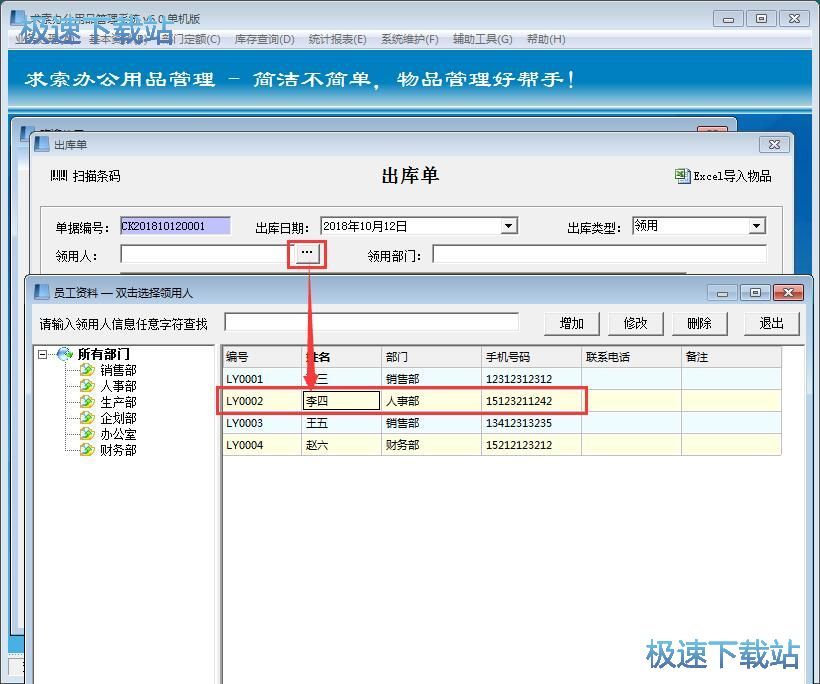820x684 pixels.
Task: Click cell LY0002 in the employee table
Action: tap(262, 401)
